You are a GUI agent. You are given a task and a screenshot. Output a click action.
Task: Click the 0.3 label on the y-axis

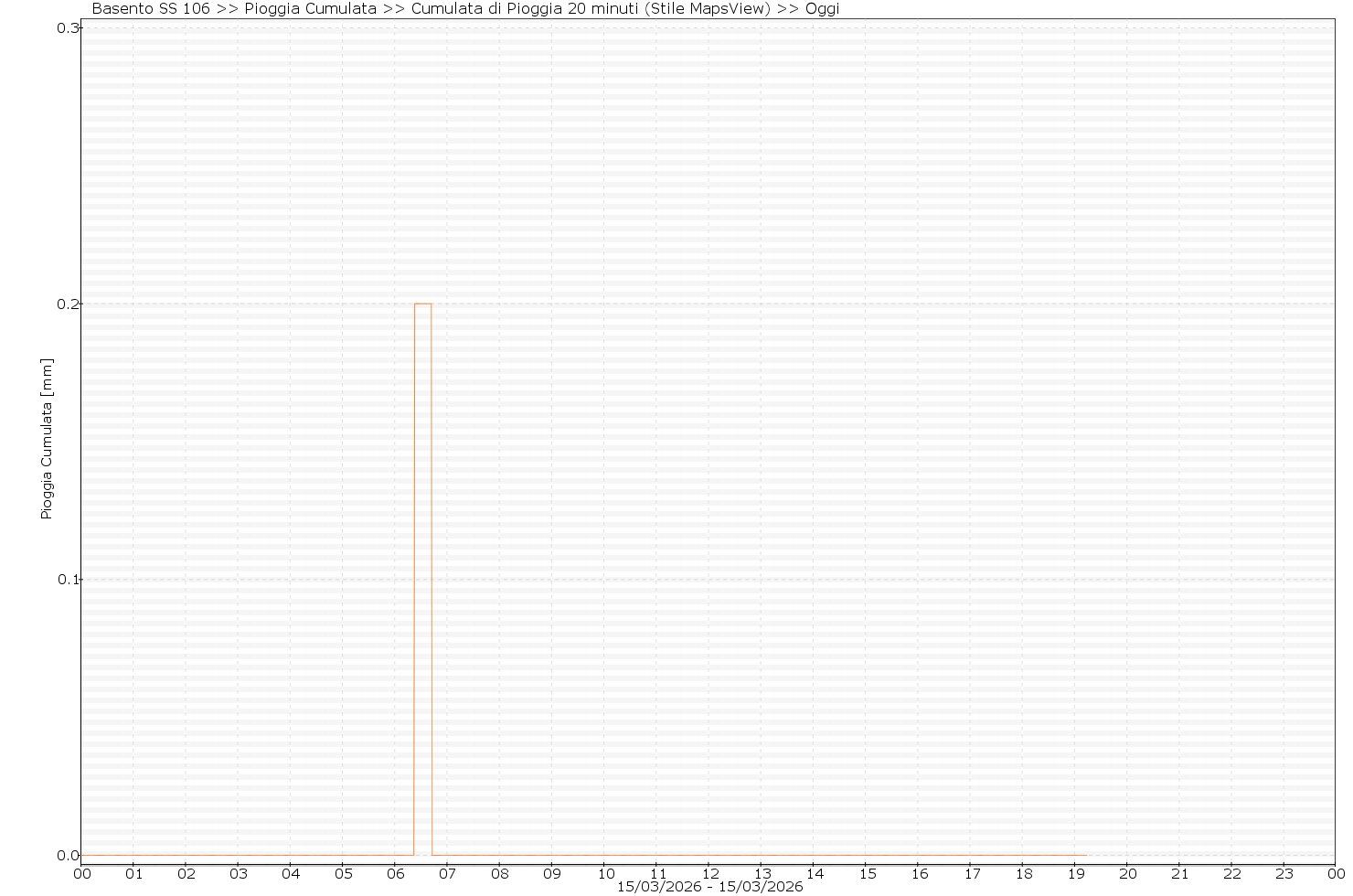tap(68, 28)
